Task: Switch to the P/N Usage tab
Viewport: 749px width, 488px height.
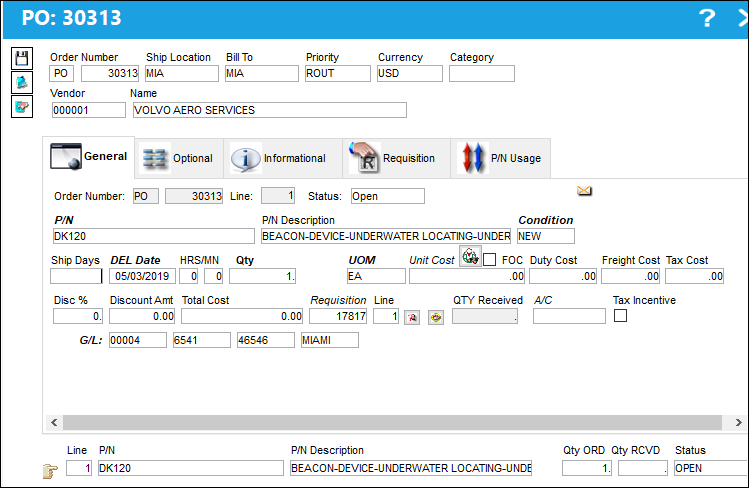Action: click(x=501, y=158)
